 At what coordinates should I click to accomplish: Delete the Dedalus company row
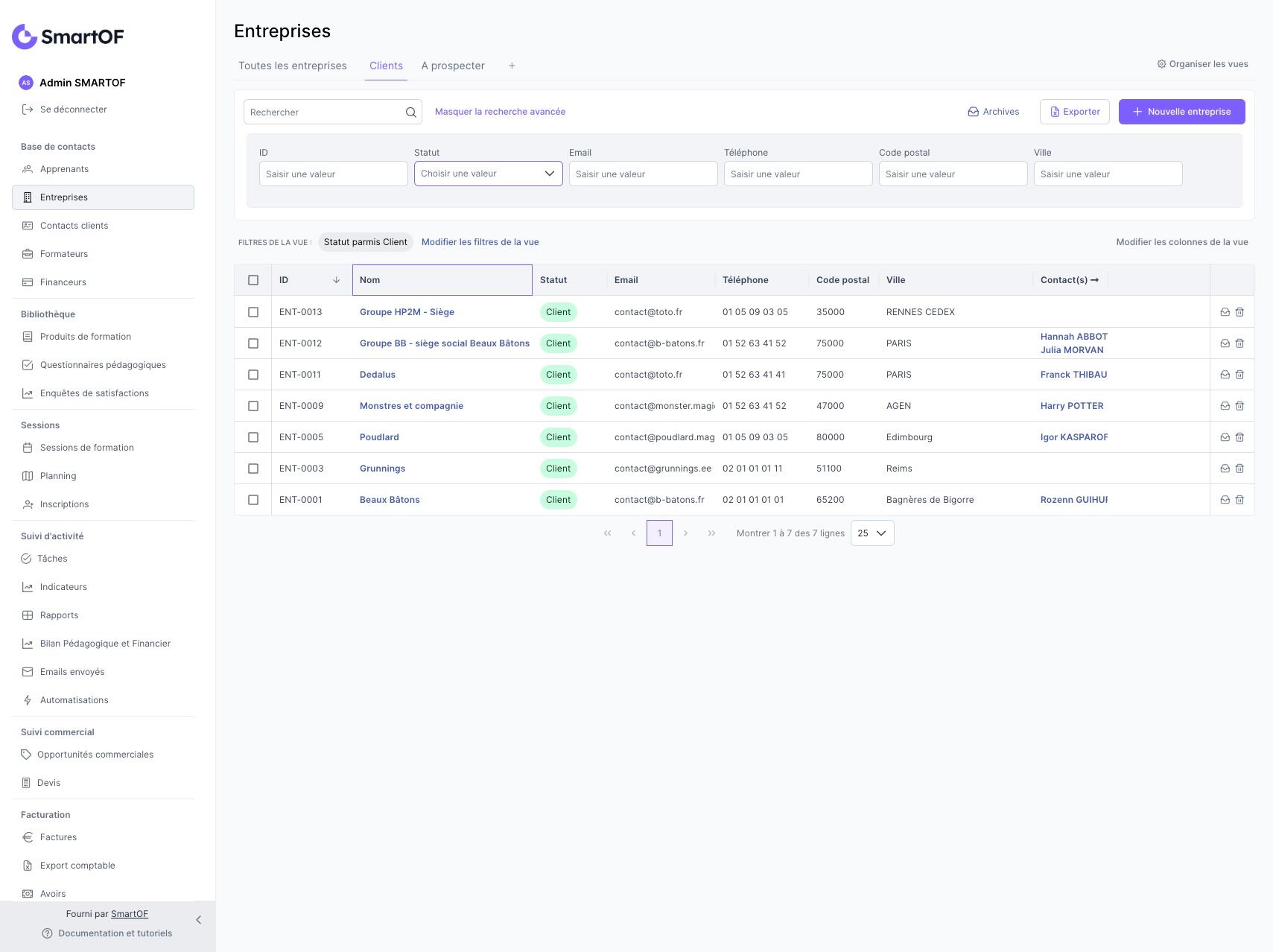tap(1239, 375)
